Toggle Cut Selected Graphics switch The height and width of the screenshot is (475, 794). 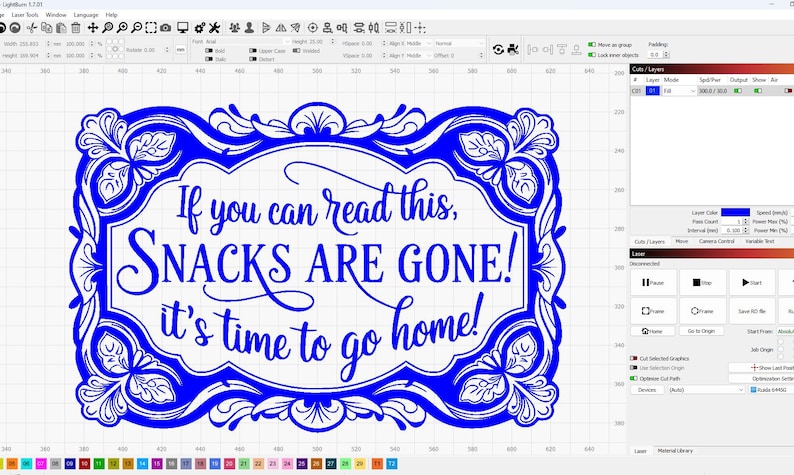tap(633, 359)
